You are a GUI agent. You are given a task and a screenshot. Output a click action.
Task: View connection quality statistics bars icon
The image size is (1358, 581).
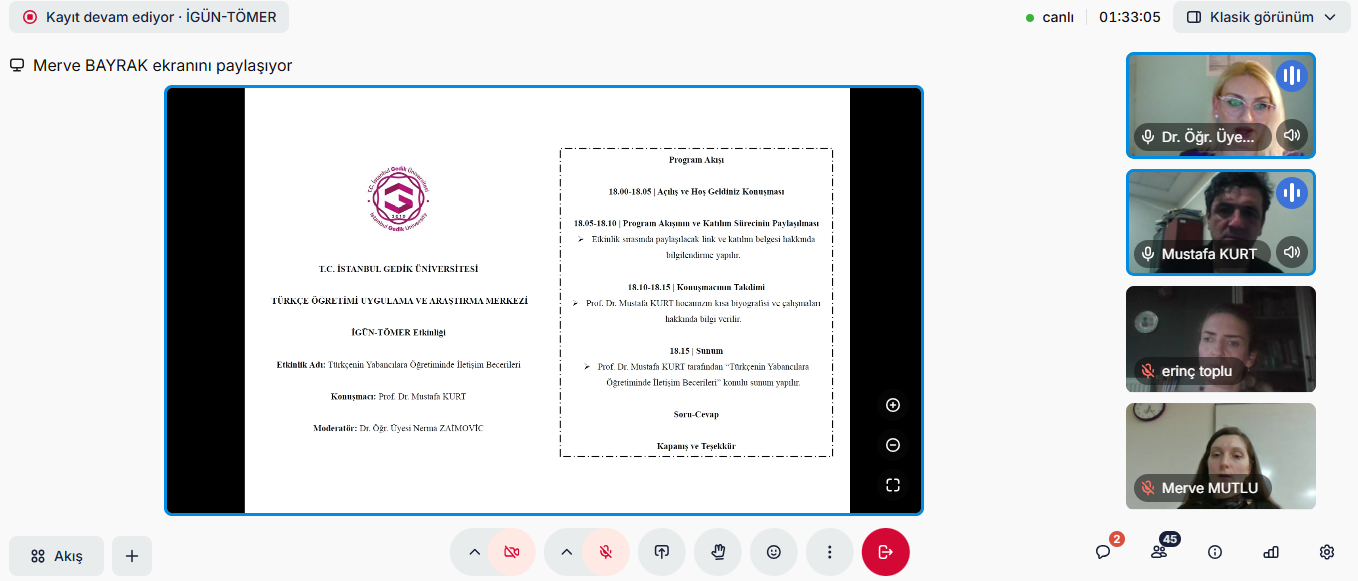[x=1271, y=552]
